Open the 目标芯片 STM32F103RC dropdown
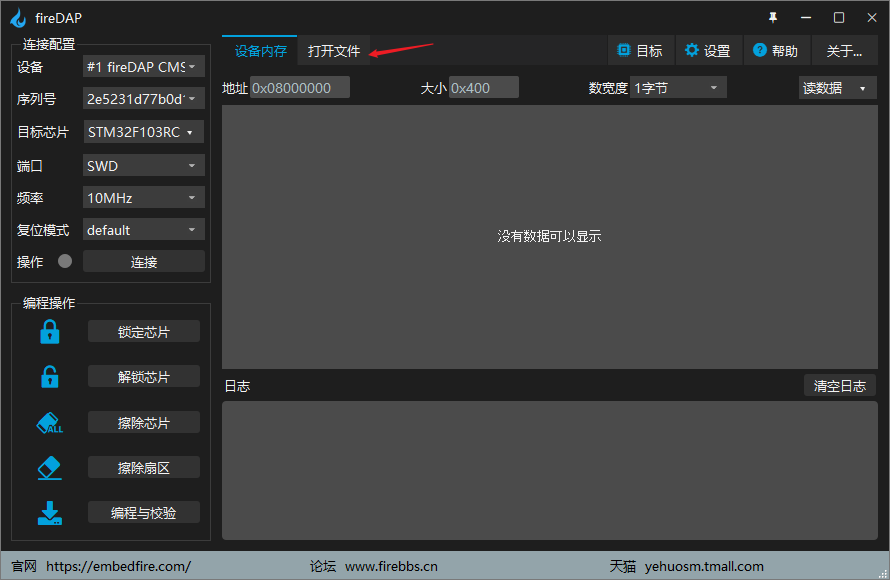The width and height of the screenshot is (890, 580). (x=144, y=132)
